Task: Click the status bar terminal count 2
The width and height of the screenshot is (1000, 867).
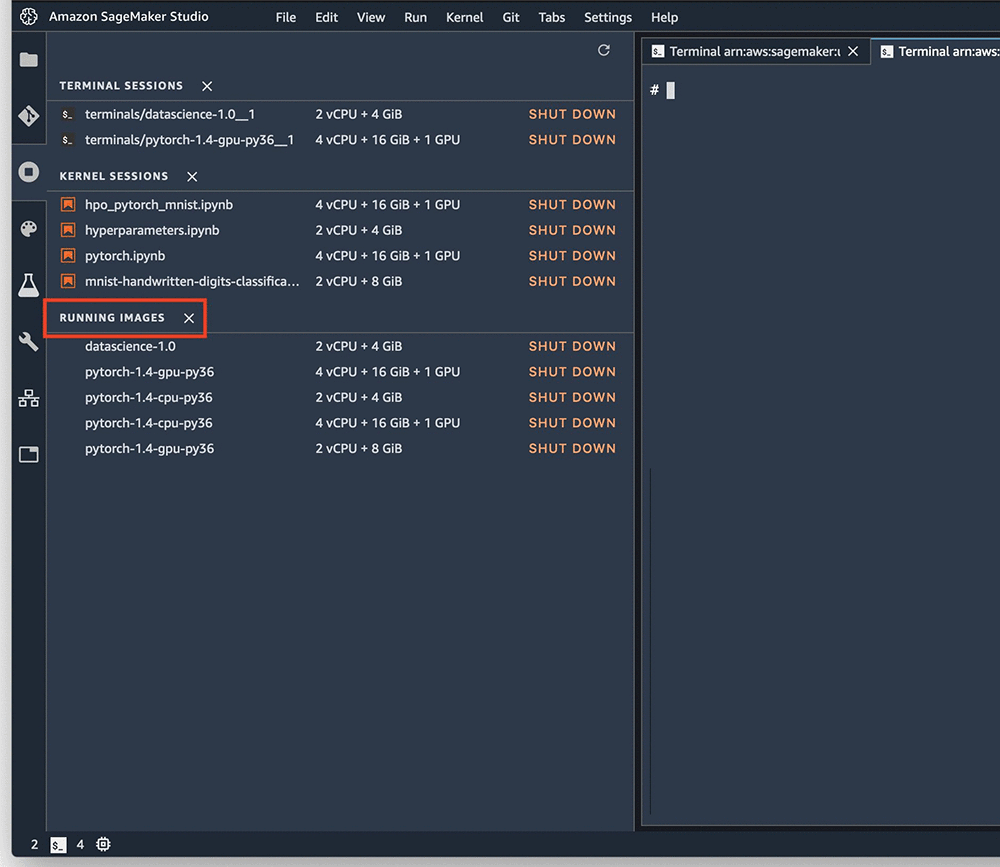Action: (34, 845)
